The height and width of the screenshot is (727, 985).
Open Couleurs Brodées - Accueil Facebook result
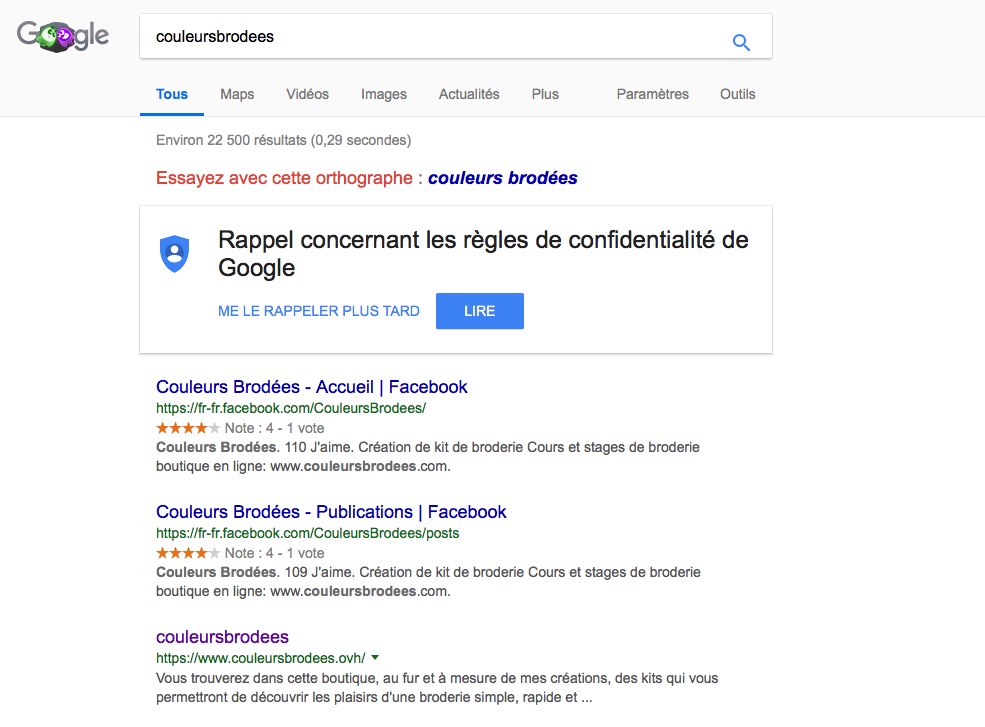312,386
